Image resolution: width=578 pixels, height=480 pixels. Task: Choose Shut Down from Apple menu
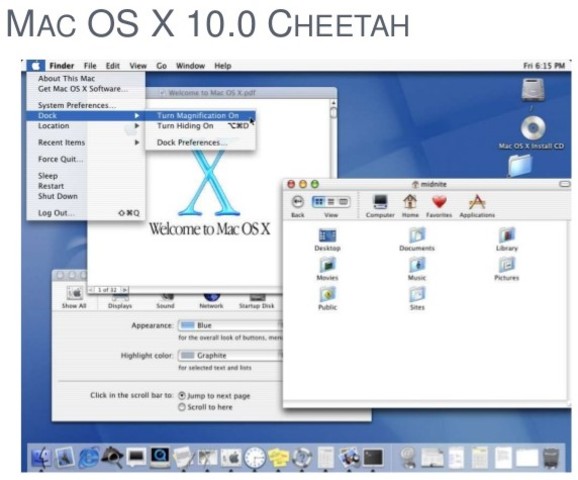(x=86, y=196)
